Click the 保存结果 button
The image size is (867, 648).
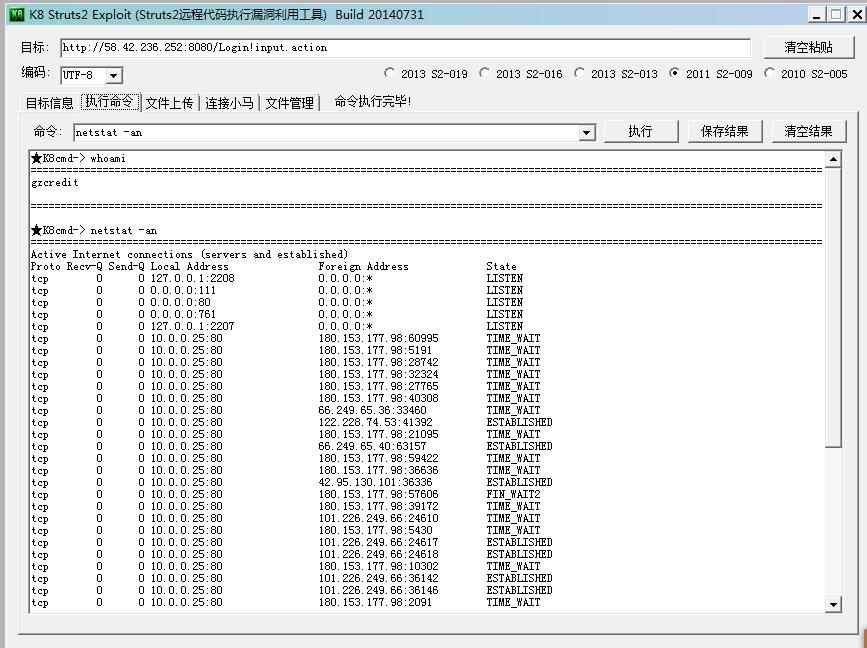pyautogui.click(x=725, y=132)
